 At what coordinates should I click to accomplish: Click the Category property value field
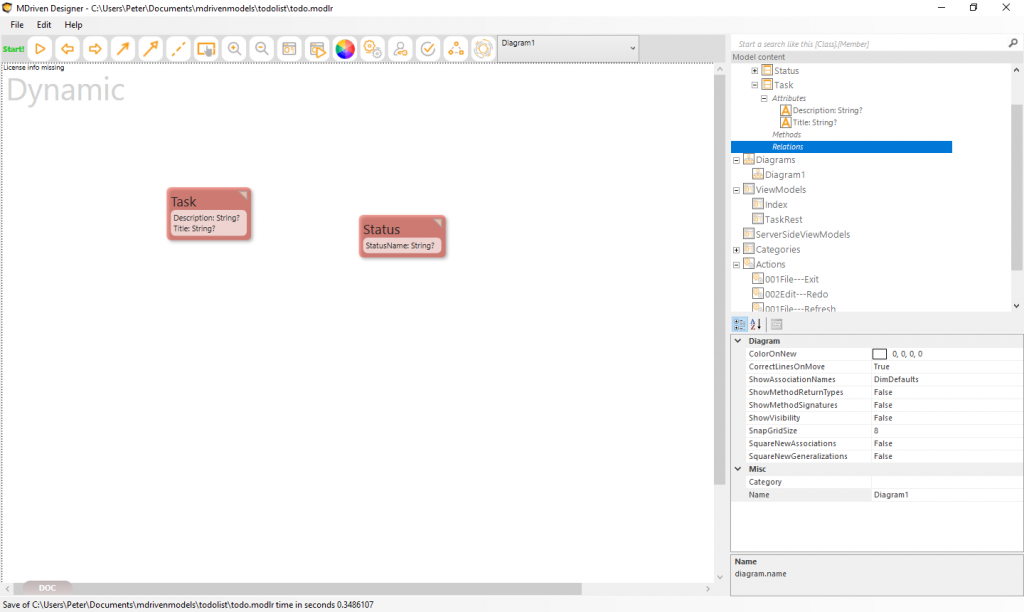click(947, 482)
